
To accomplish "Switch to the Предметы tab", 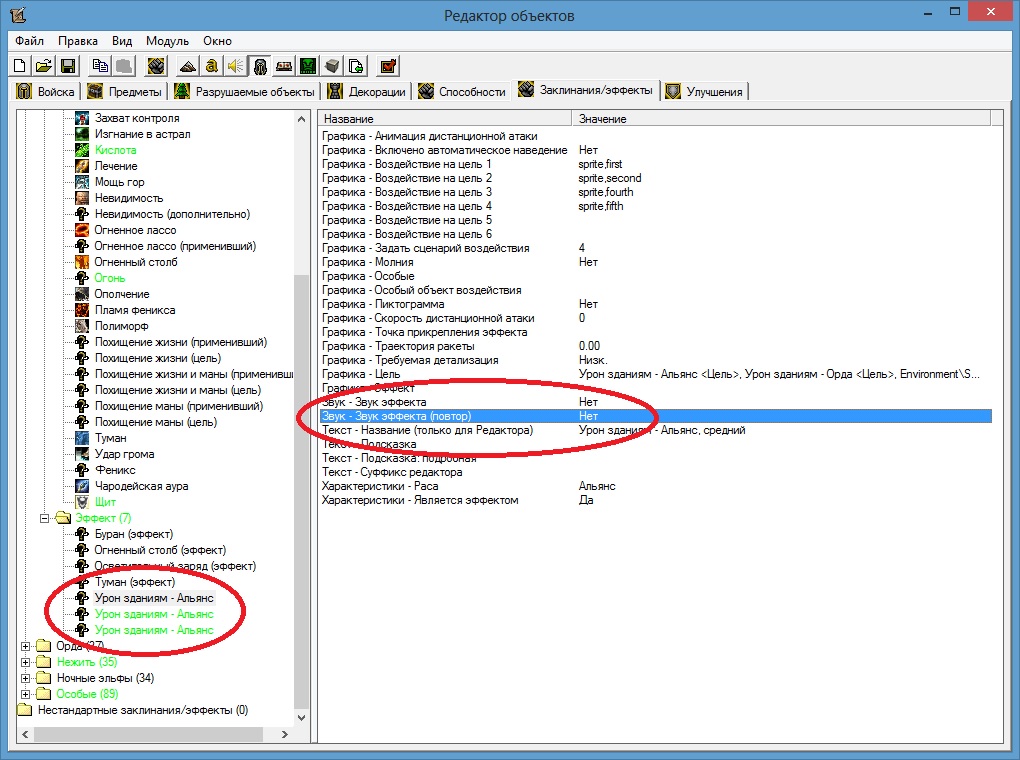I will coord(125,91).
